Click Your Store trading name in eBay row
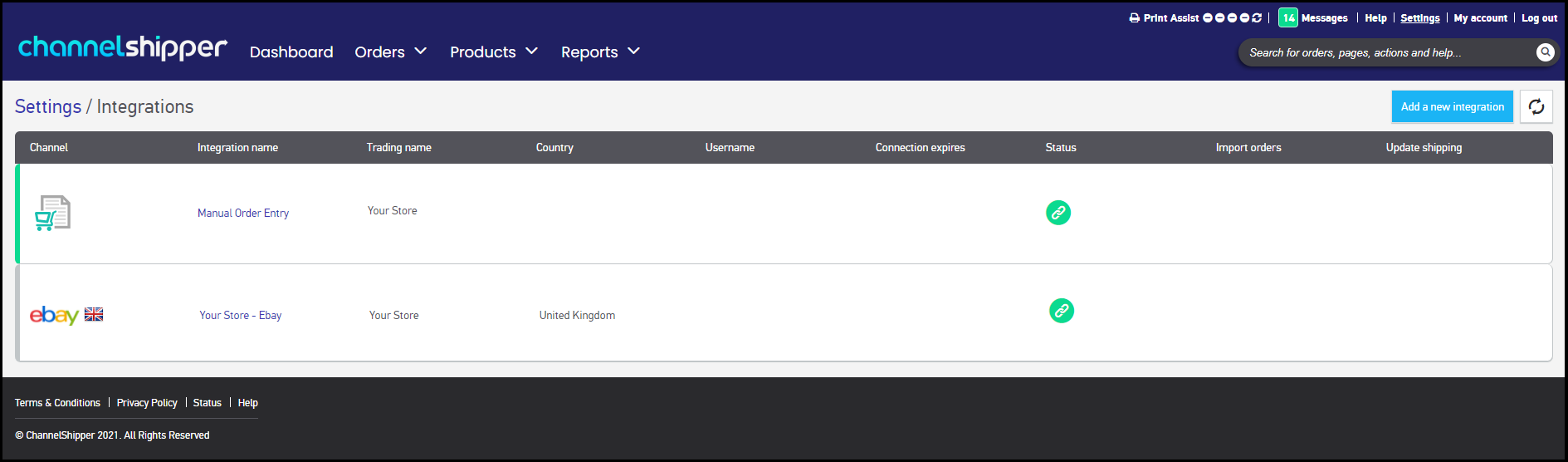1568x462 pixels. 394,315
